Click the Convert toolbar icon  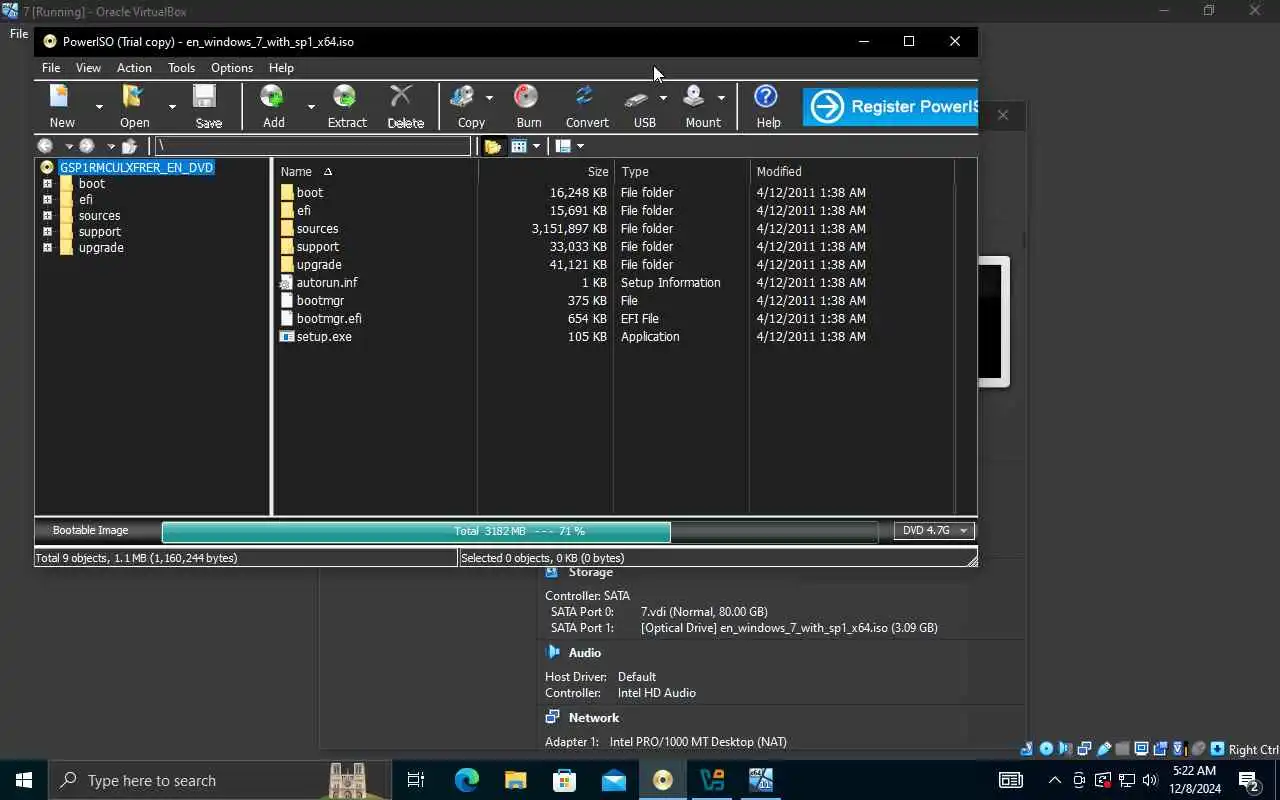584,97
